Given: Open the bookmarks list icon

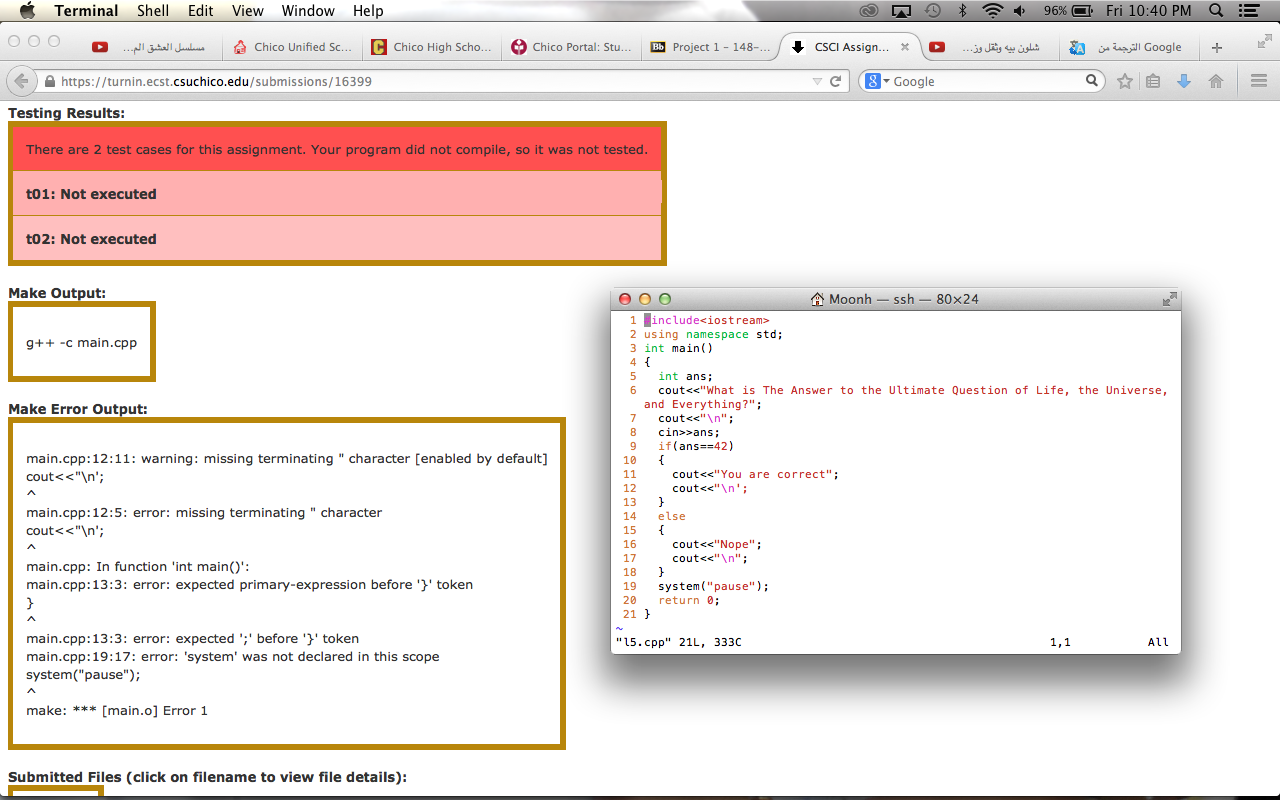Looking at the screenshot, I should tap(1153, 81).
